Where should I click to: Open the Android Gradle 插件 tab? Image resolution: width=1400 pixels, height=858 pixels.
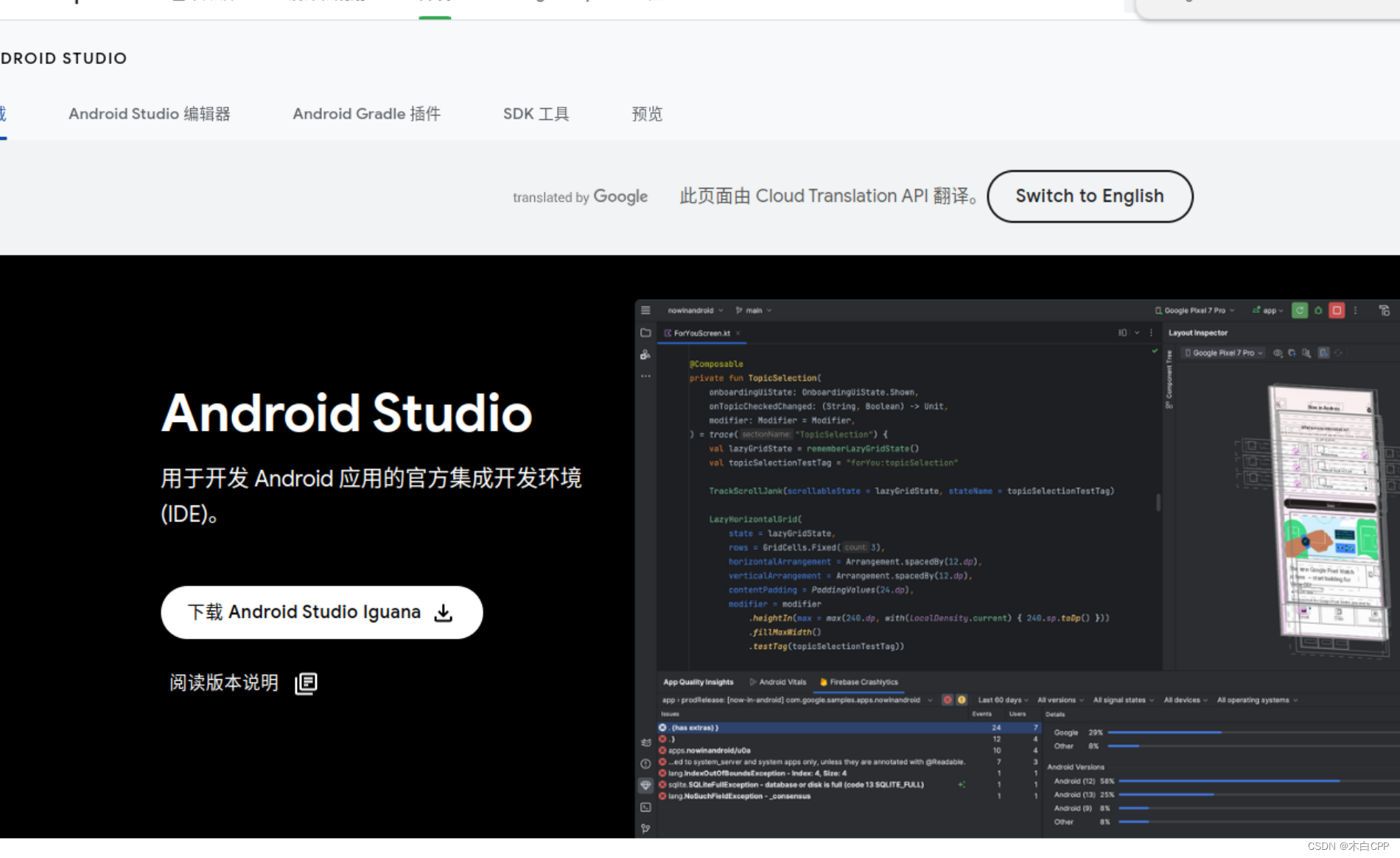pos(367,114)
